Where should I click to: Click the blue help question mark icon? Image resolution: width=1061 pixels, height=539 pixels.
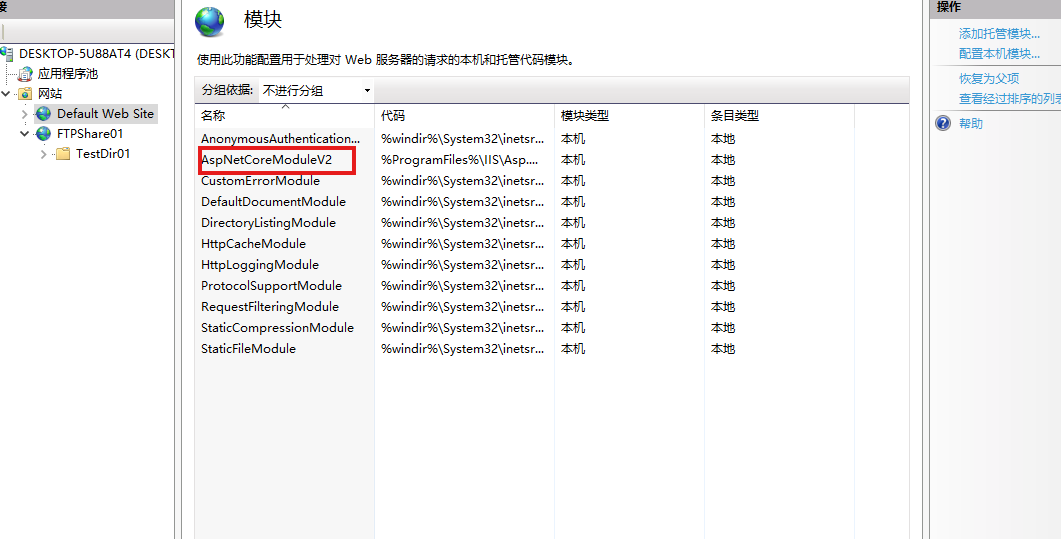point(942,123)
